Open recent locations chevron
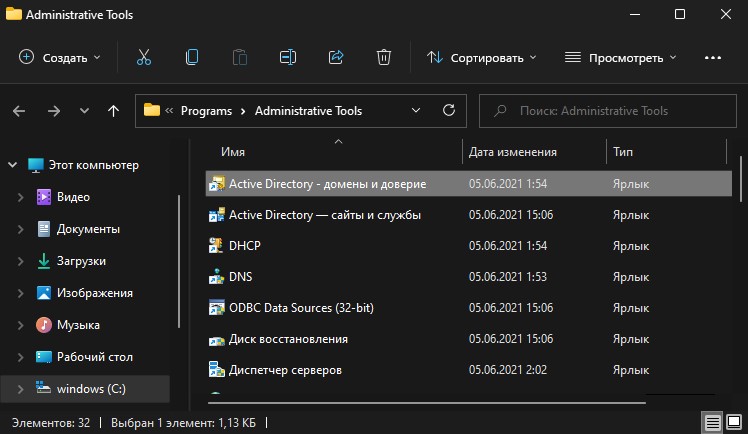The width and height of the screenshot is (748, 434). 84,111
